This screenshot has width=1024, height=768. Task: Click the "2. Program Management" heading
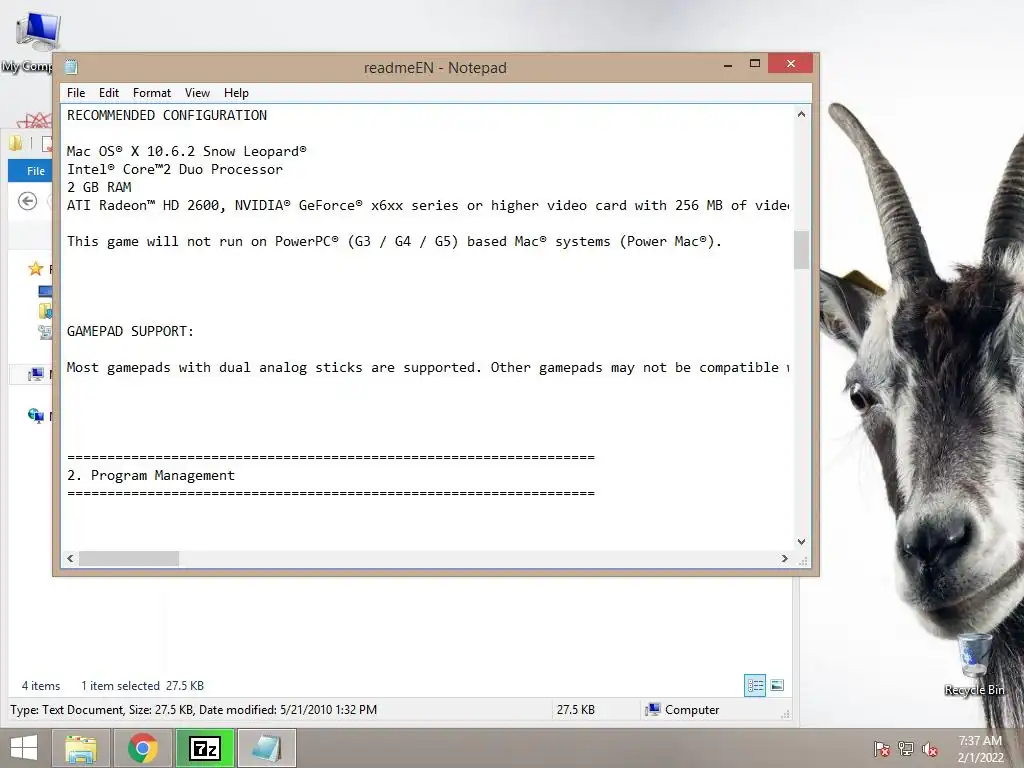(150, 475)
